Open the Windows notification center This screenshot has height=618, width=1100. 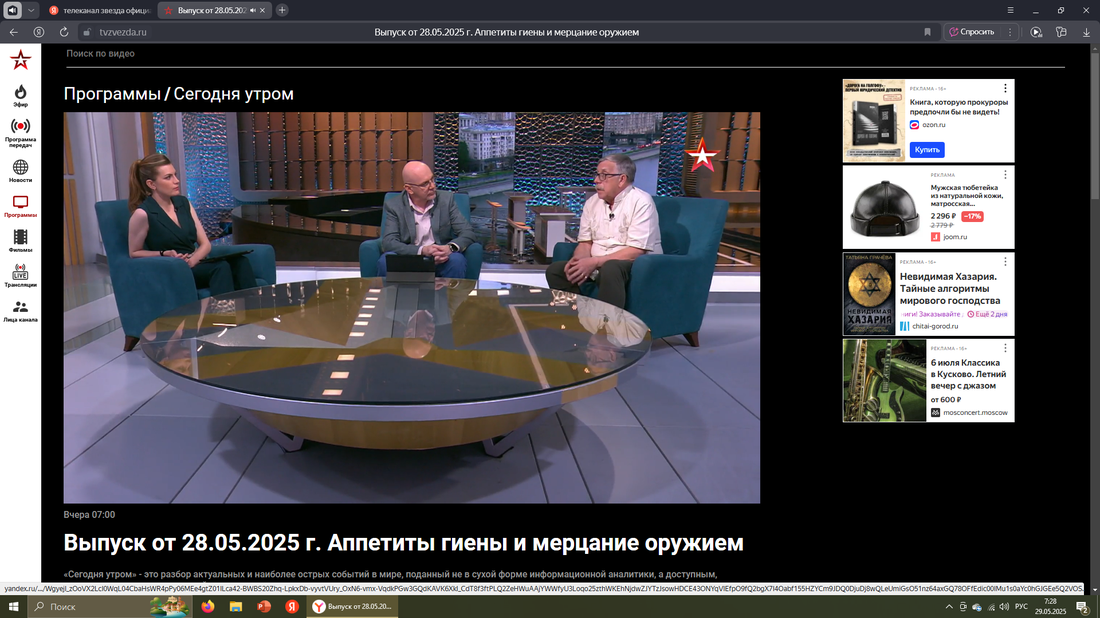(1082, 607)
